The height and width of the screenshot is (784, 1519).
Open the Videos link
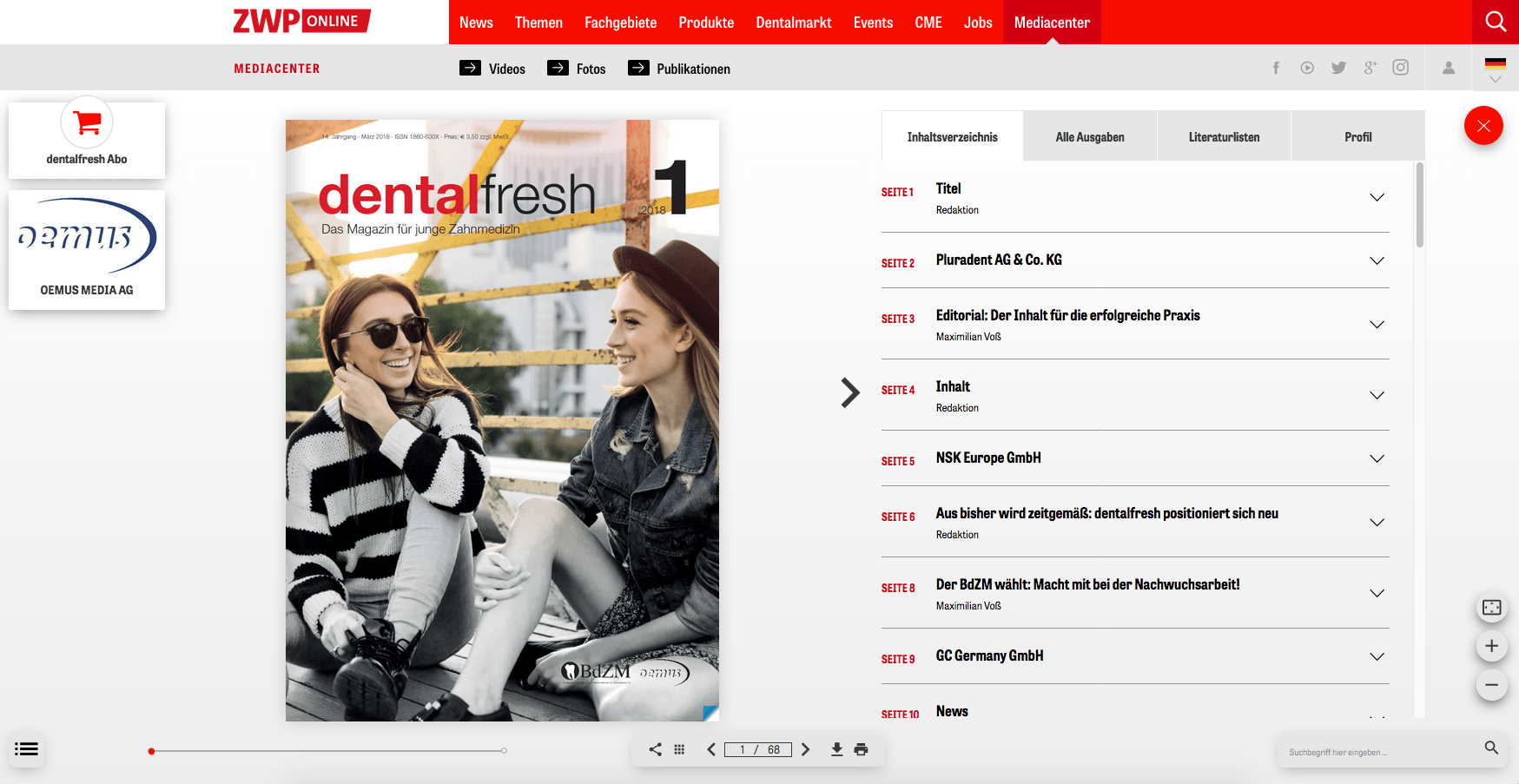[492, 69]
